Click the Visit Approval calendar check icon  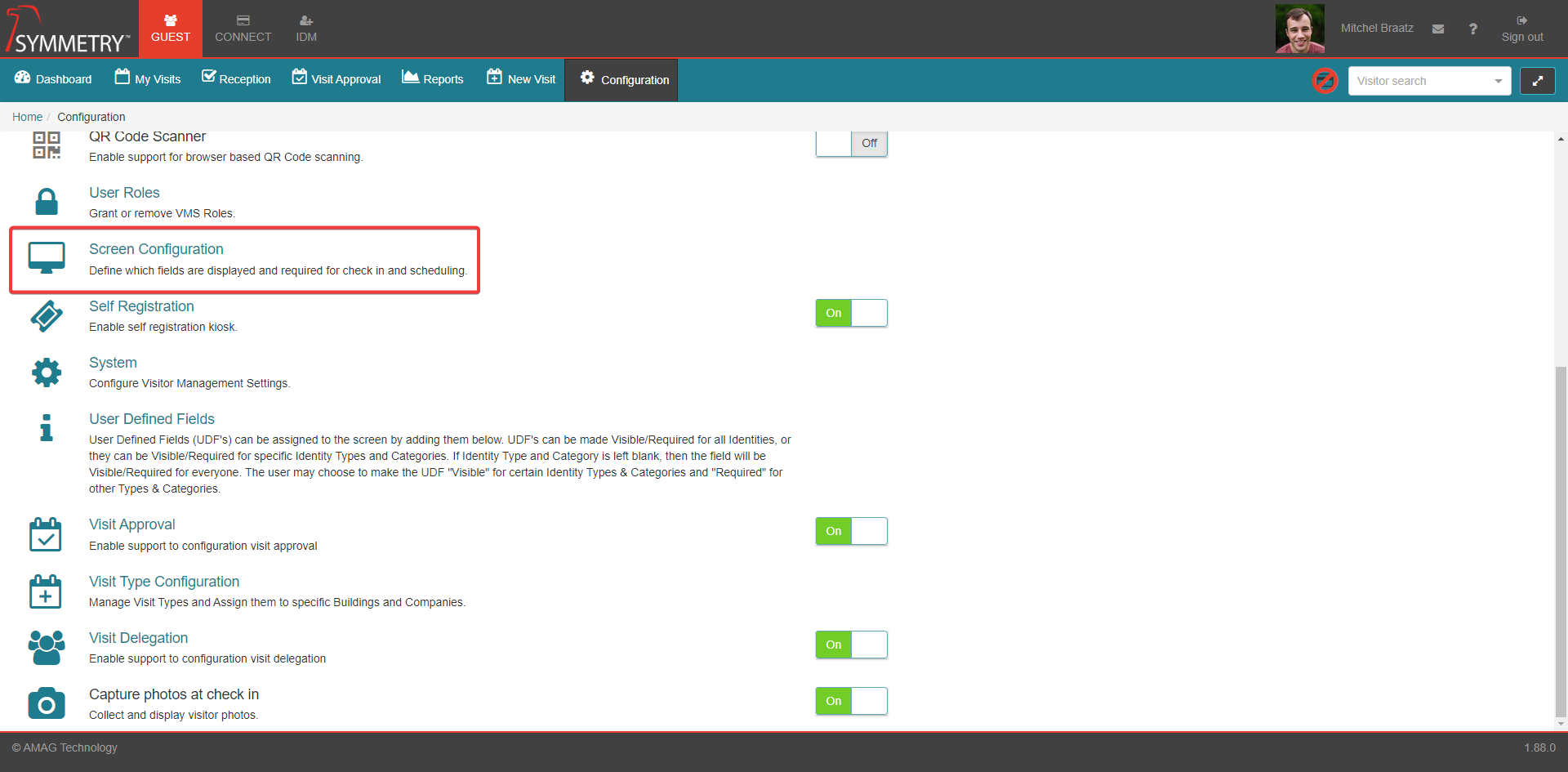point(46,534)
